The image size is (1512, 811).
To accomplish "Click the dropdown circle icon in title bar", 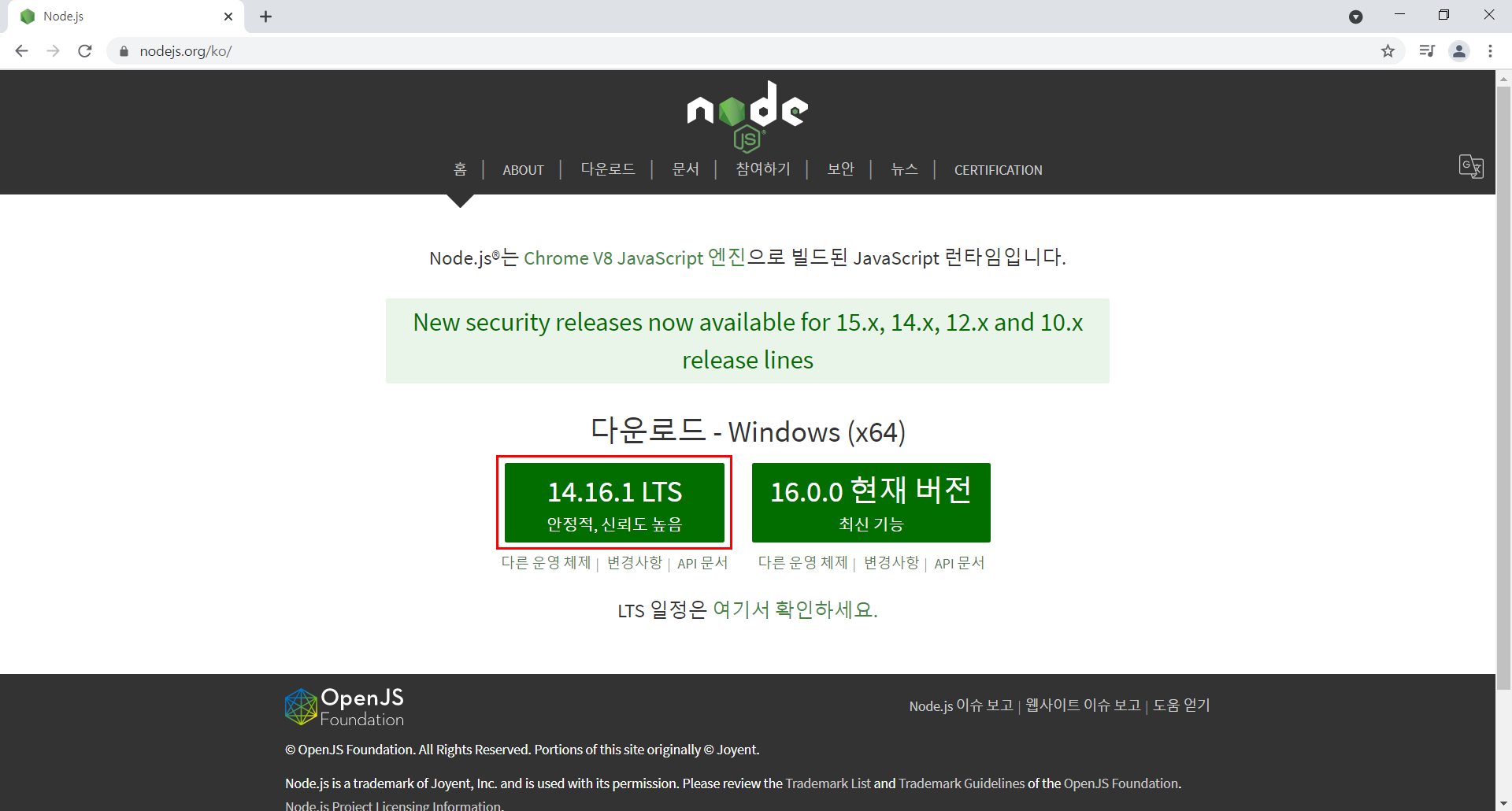I will pyautogui.click(x=1356, y=17).
